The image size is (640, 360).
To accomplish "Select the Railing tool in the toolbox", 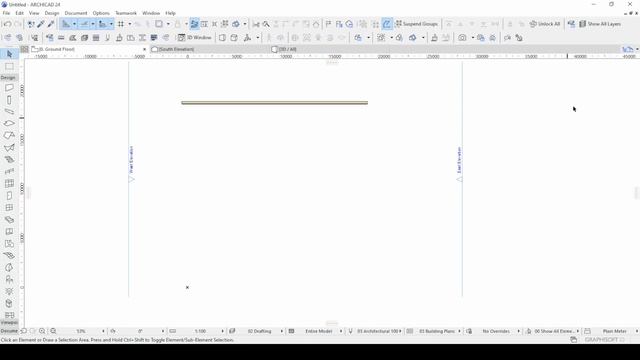I will (9, 171).
